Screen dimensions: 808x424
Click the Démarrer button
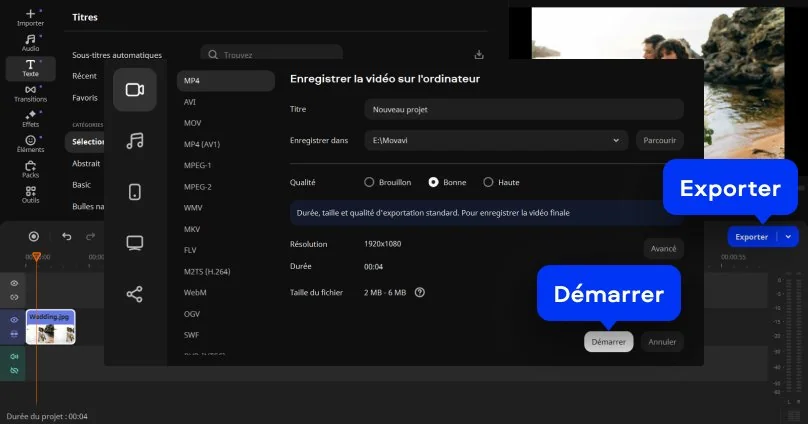[608, 342]
